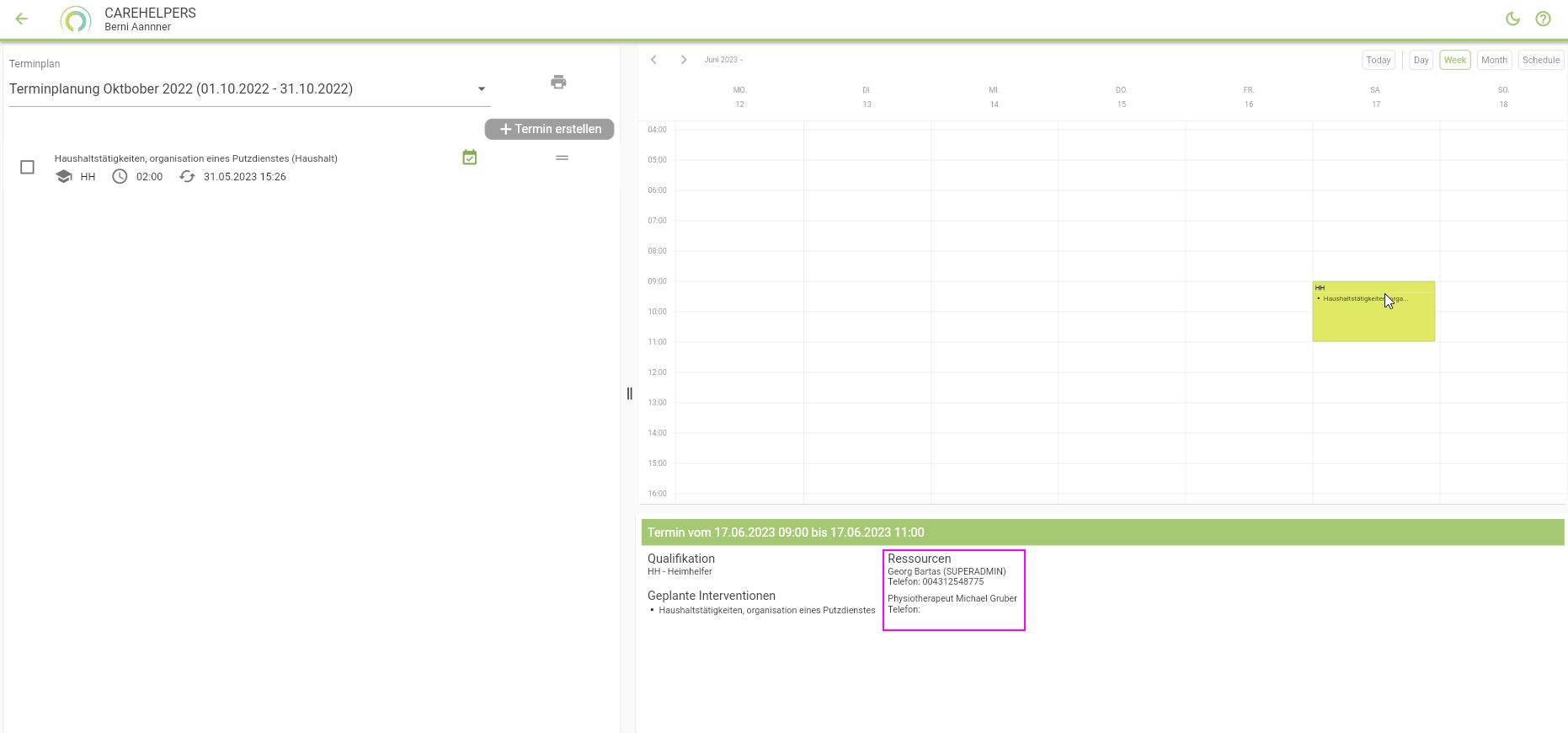1568x733 pixels.
Task: Click the clock duration icon
Action: [120, 177]
